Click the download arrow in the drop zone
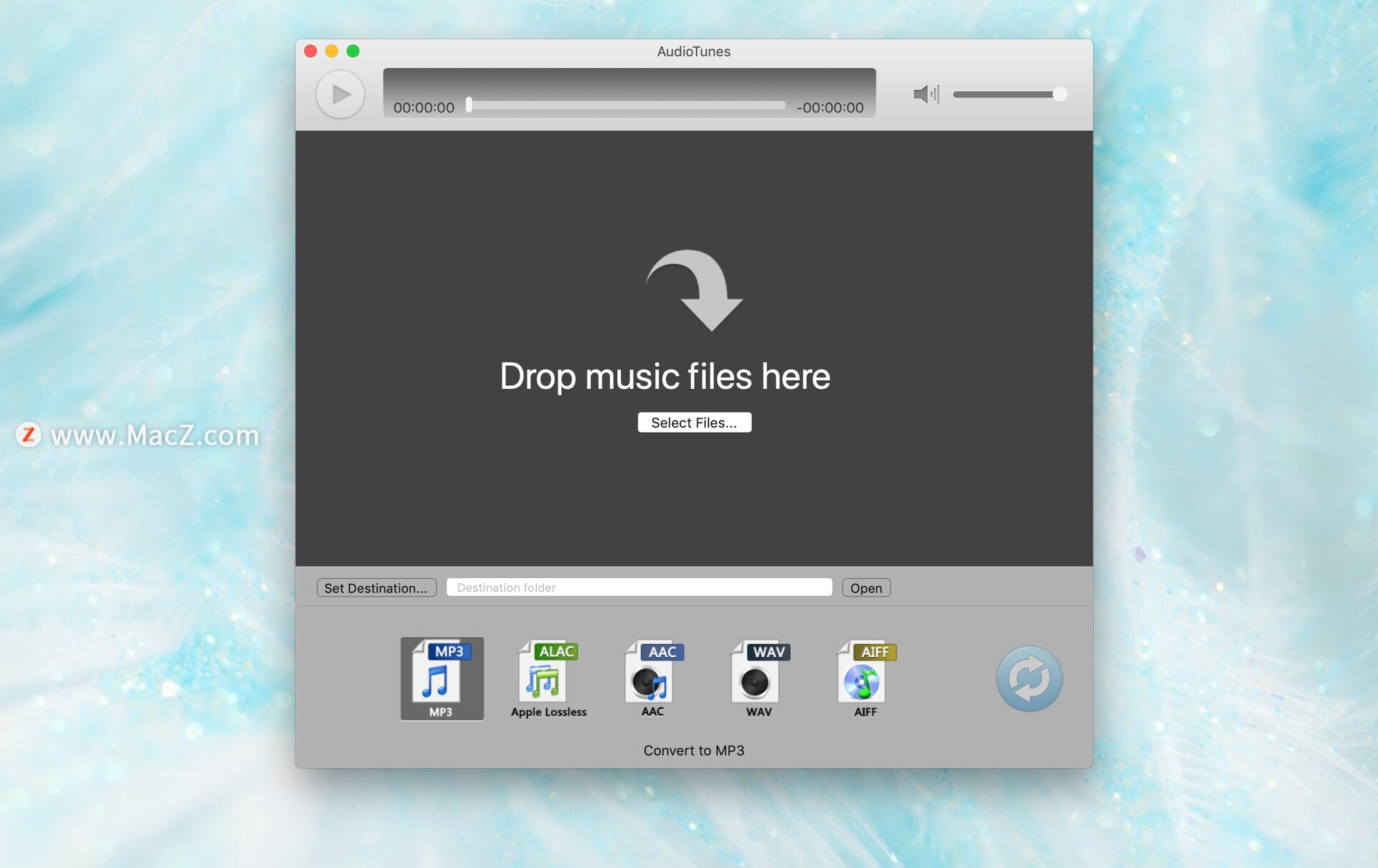The image size is (1378, 868). pyautogui.click(x=693, y=291)
